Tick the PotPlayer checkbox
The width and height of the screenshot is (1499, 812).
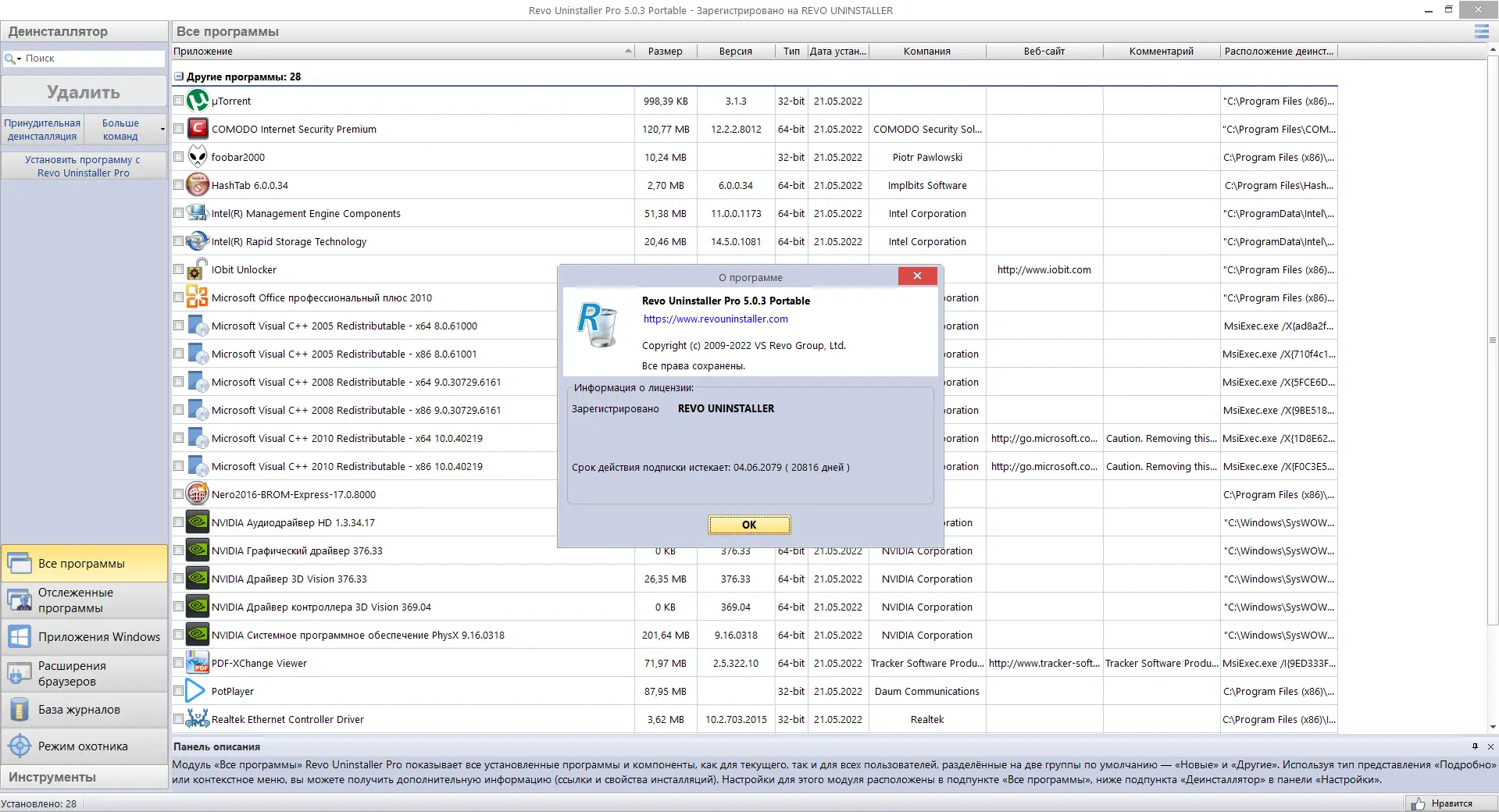point(179,691)
